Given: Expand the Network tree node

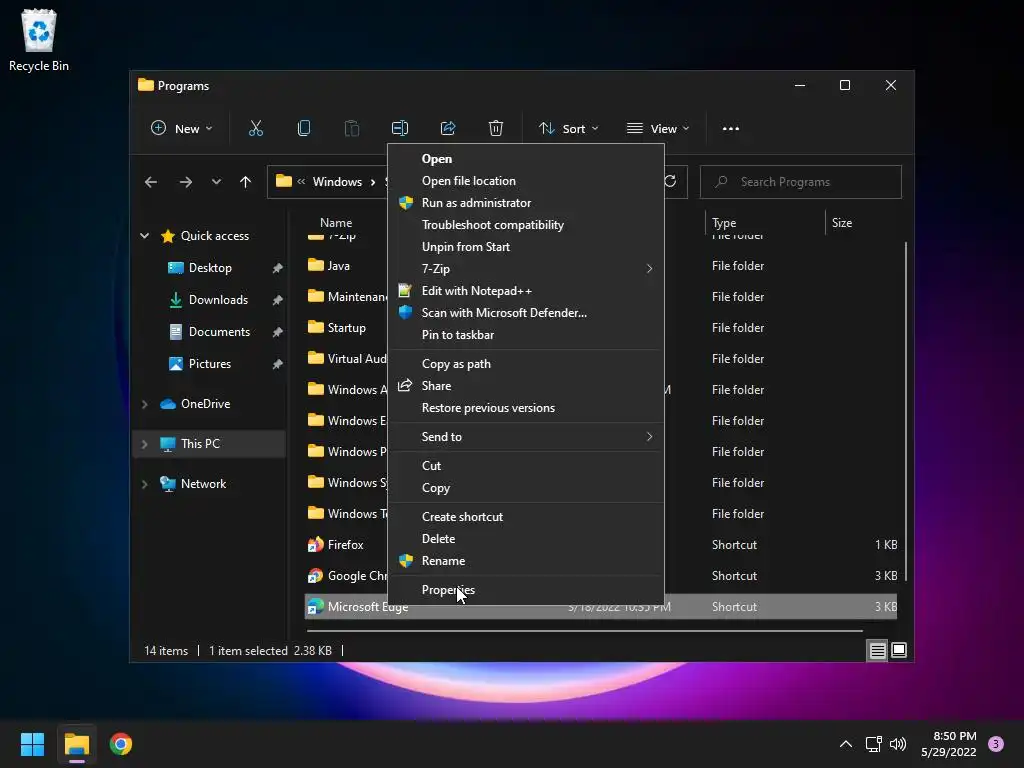Looking at the screenshot, I should [x=144, y=484].
